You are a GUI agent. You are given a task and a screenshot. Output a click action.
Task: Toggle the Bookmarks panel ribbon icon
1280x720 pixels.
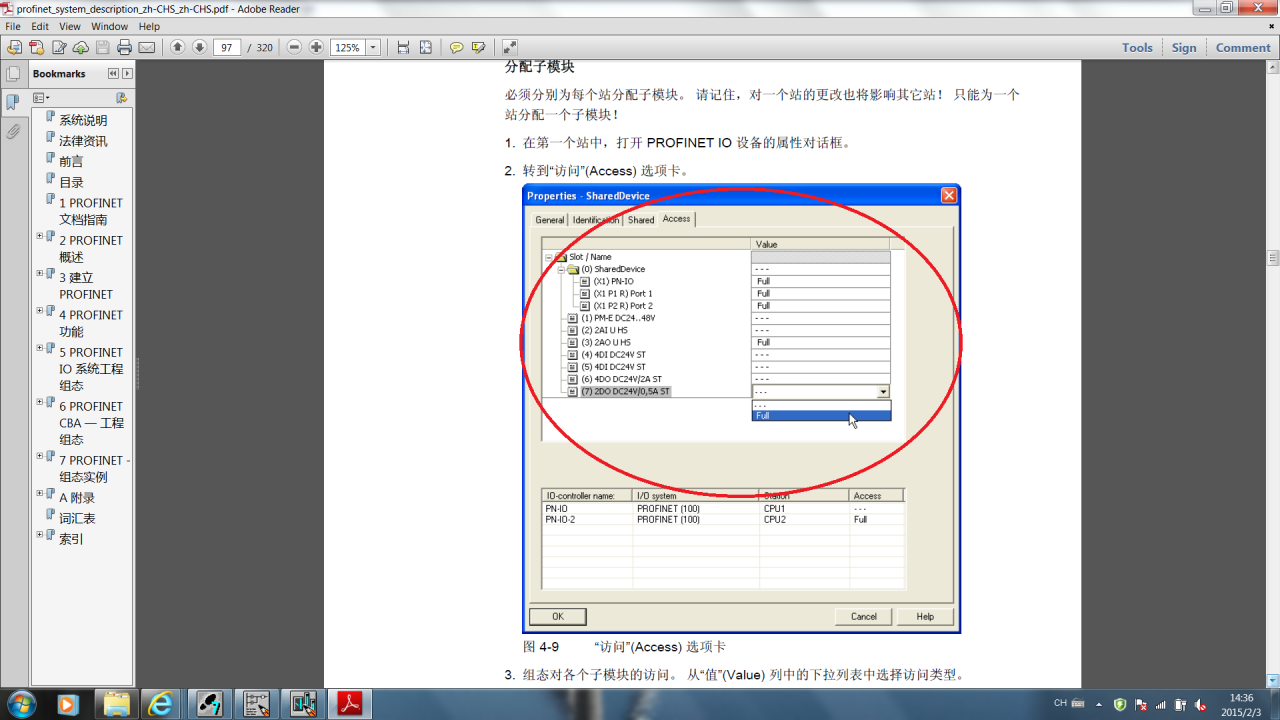coord(13,102)
